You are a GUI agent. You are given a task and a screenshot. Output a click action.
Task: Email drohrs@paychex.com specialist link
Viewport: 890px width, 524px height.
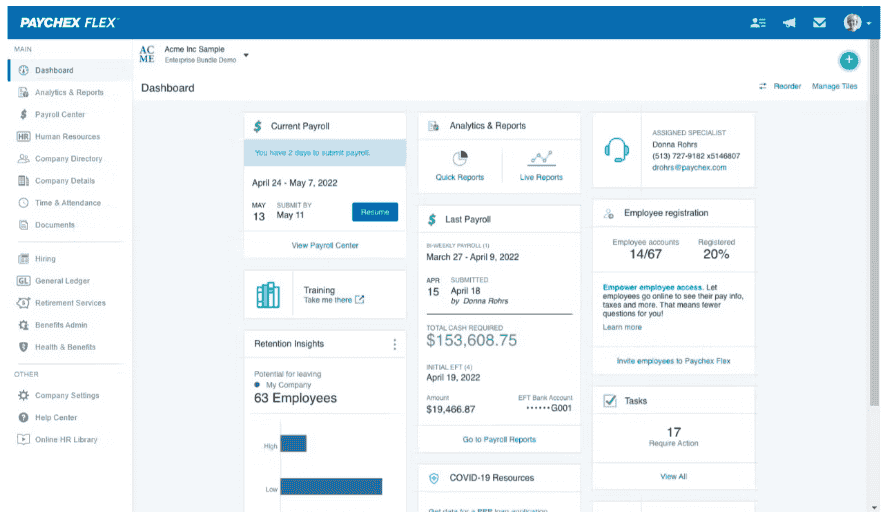(x=689, y=168)
